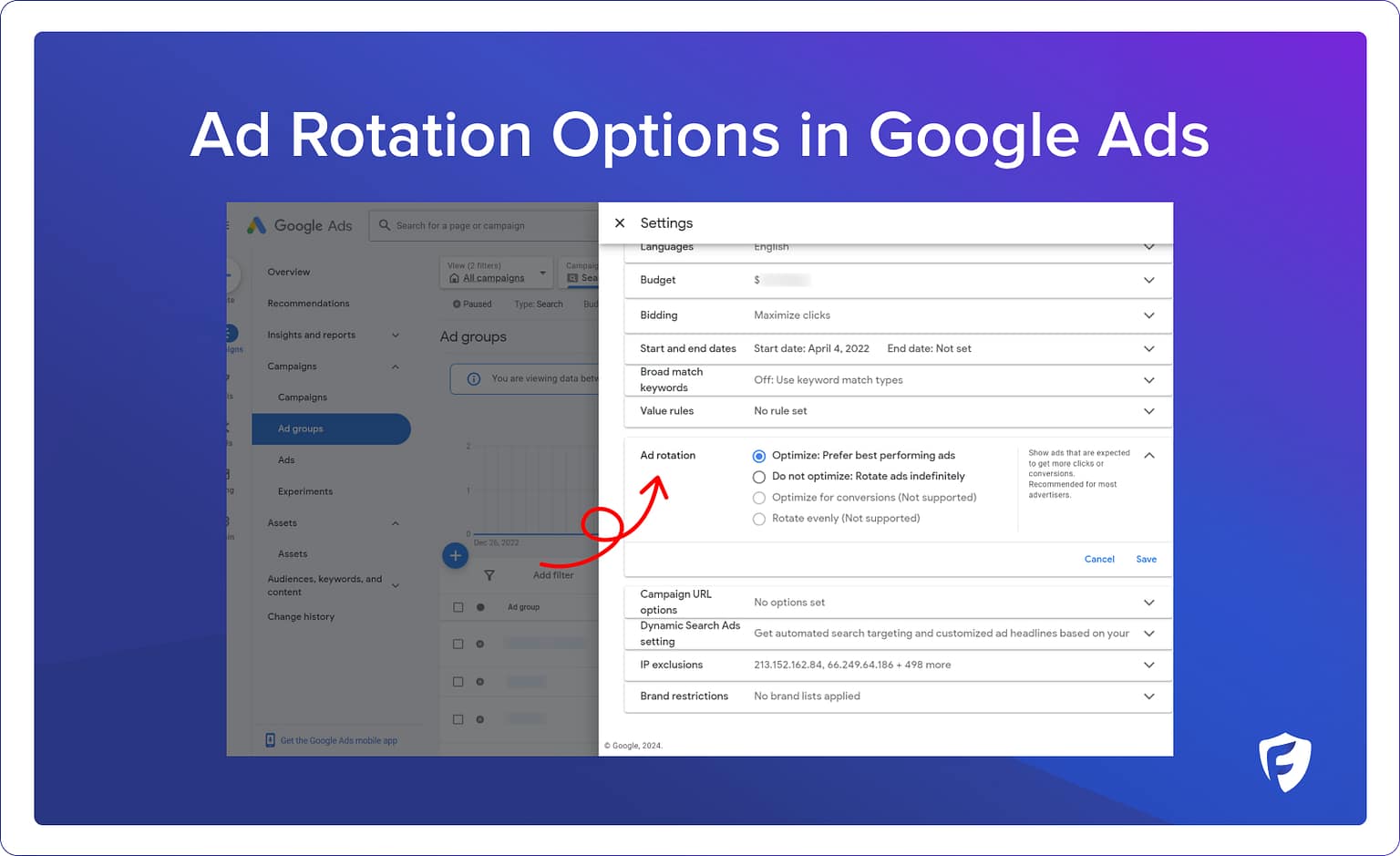Expand the Bidding settings row
The image size is (1400, 856).
point(1149,315)
